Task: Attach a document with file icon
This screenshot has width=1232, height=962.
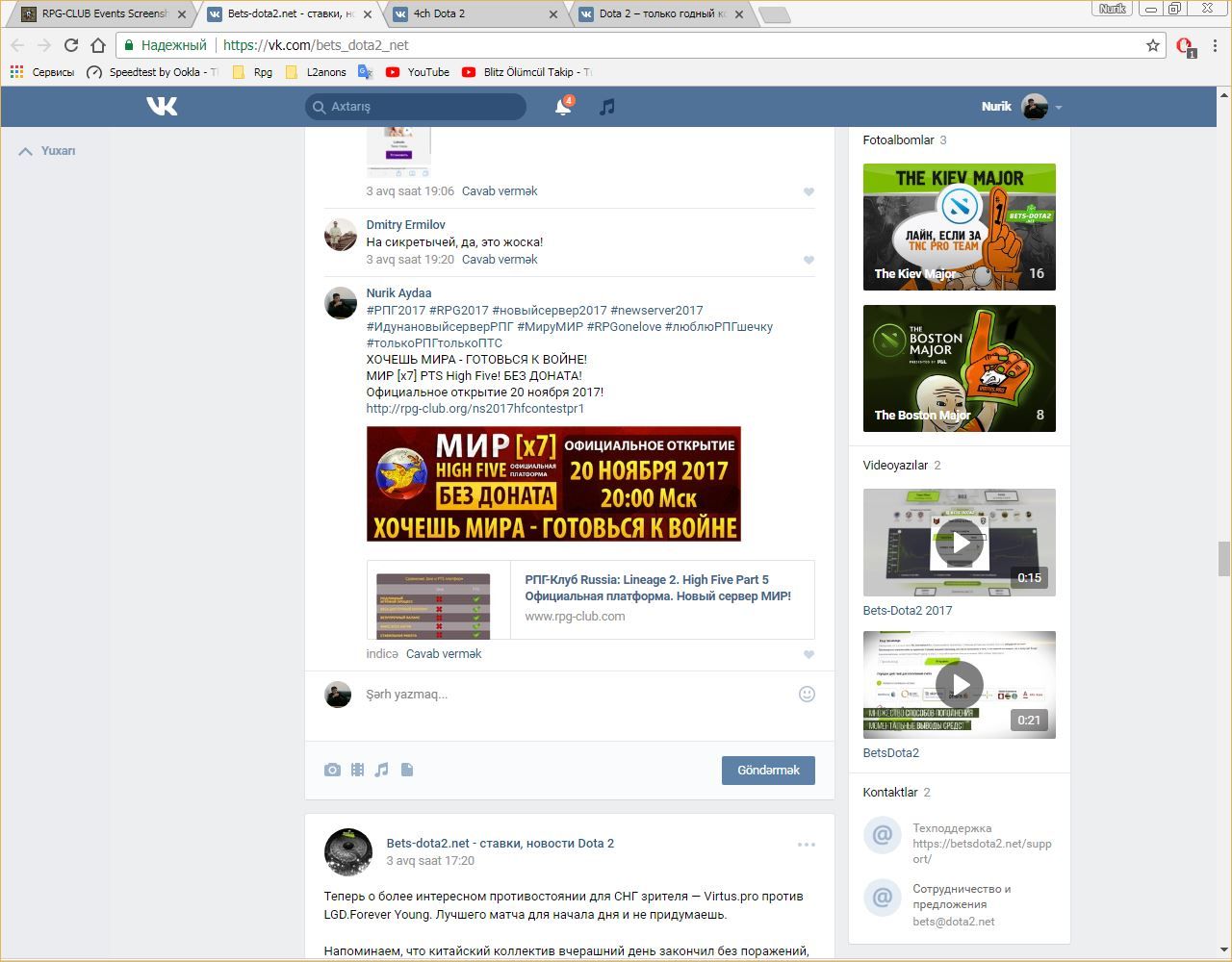Action: [x=407, y=770]
